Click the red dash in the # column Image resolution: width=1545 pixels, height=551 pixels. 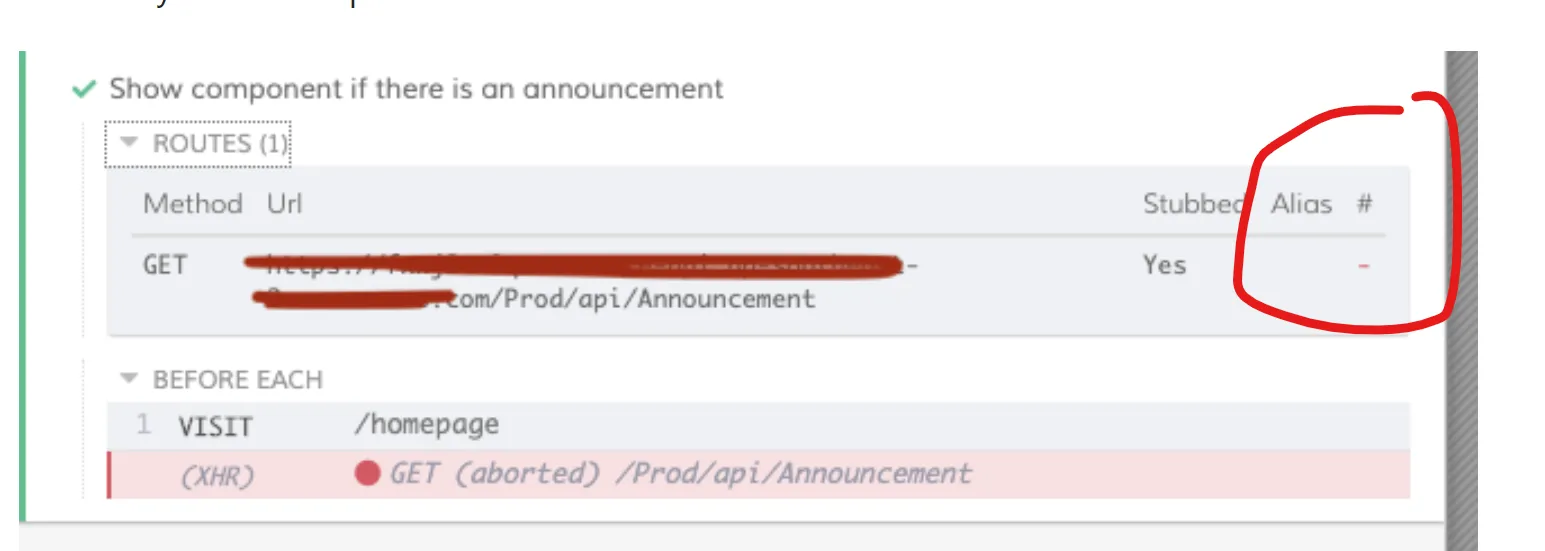1365,266
